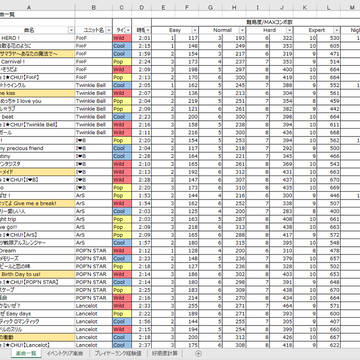Click Normal combo value 193 in HERO! row

click(234, 38)
